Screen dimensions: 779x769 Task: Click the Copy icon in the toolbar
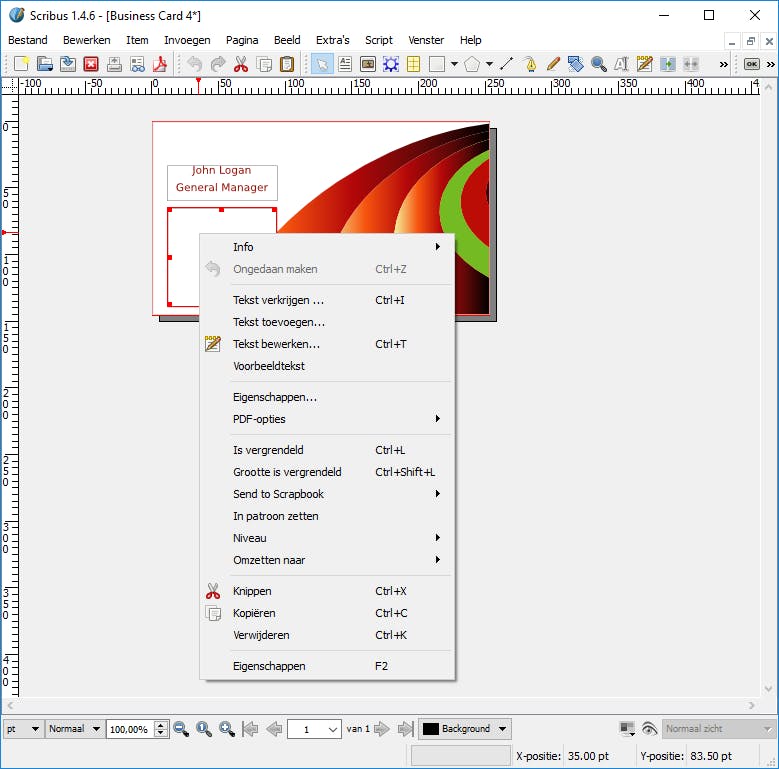coord(264,64)
